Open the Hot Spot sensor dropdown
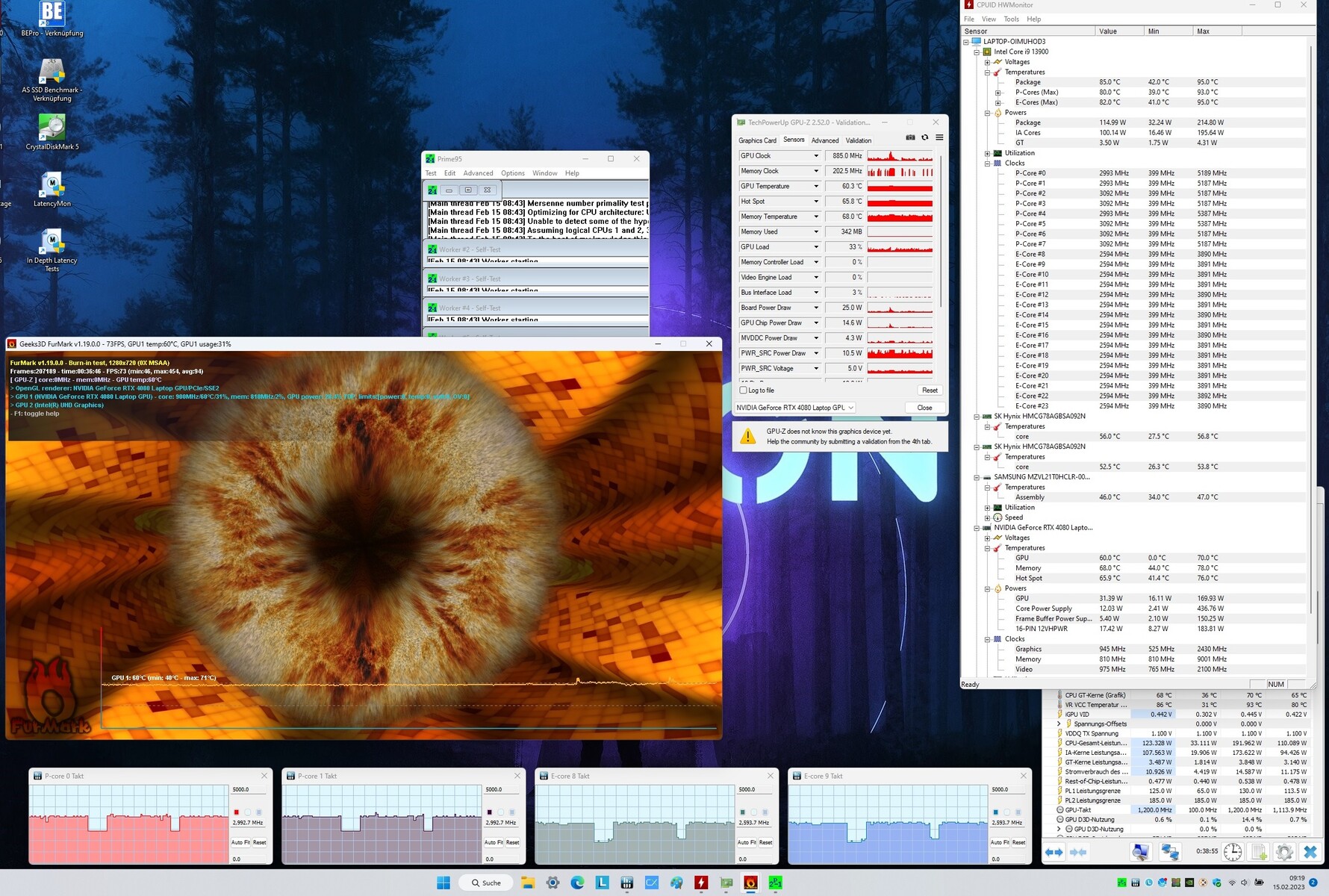1329x896 pixels. [816, 202]
